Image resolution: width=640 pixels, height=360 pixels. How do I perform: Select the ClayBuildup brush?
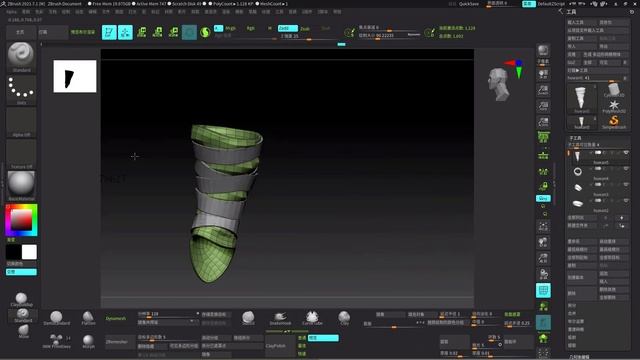21,300
